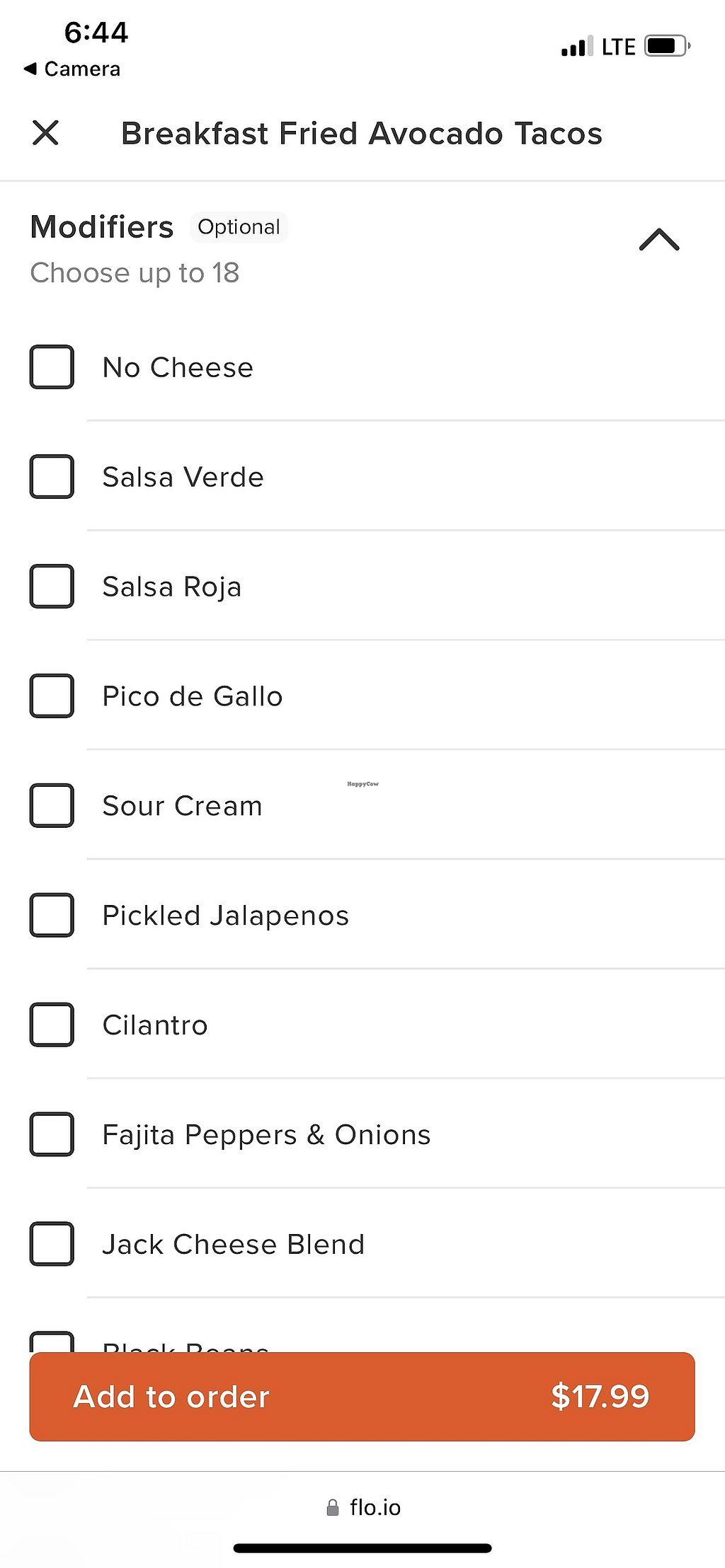Toggle the Cilantro checkbox
Screen dimensions: 725x1568
[52, 1025]
